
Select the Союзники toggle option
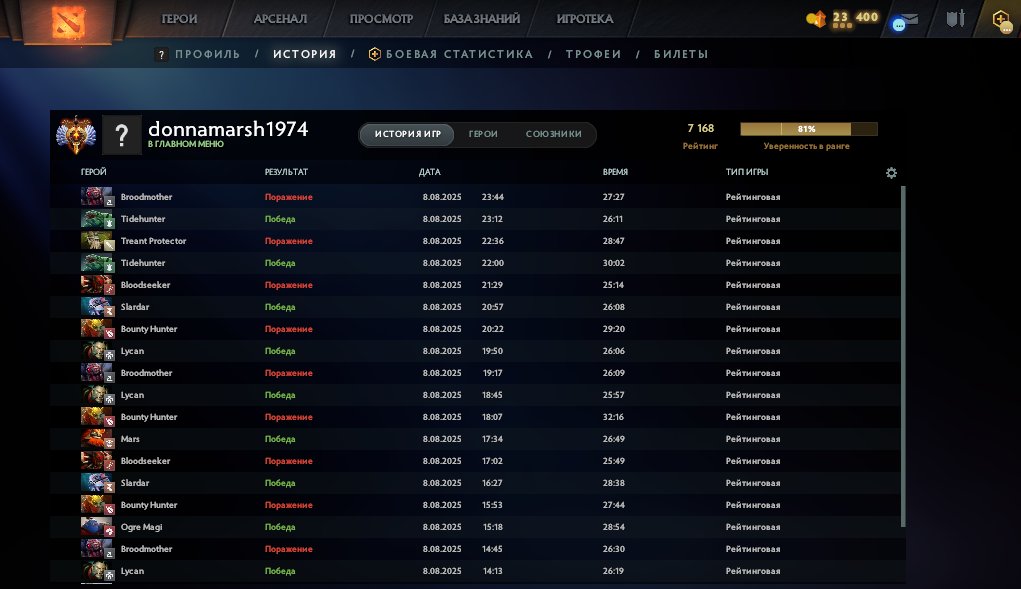click(x=553, y=134)
